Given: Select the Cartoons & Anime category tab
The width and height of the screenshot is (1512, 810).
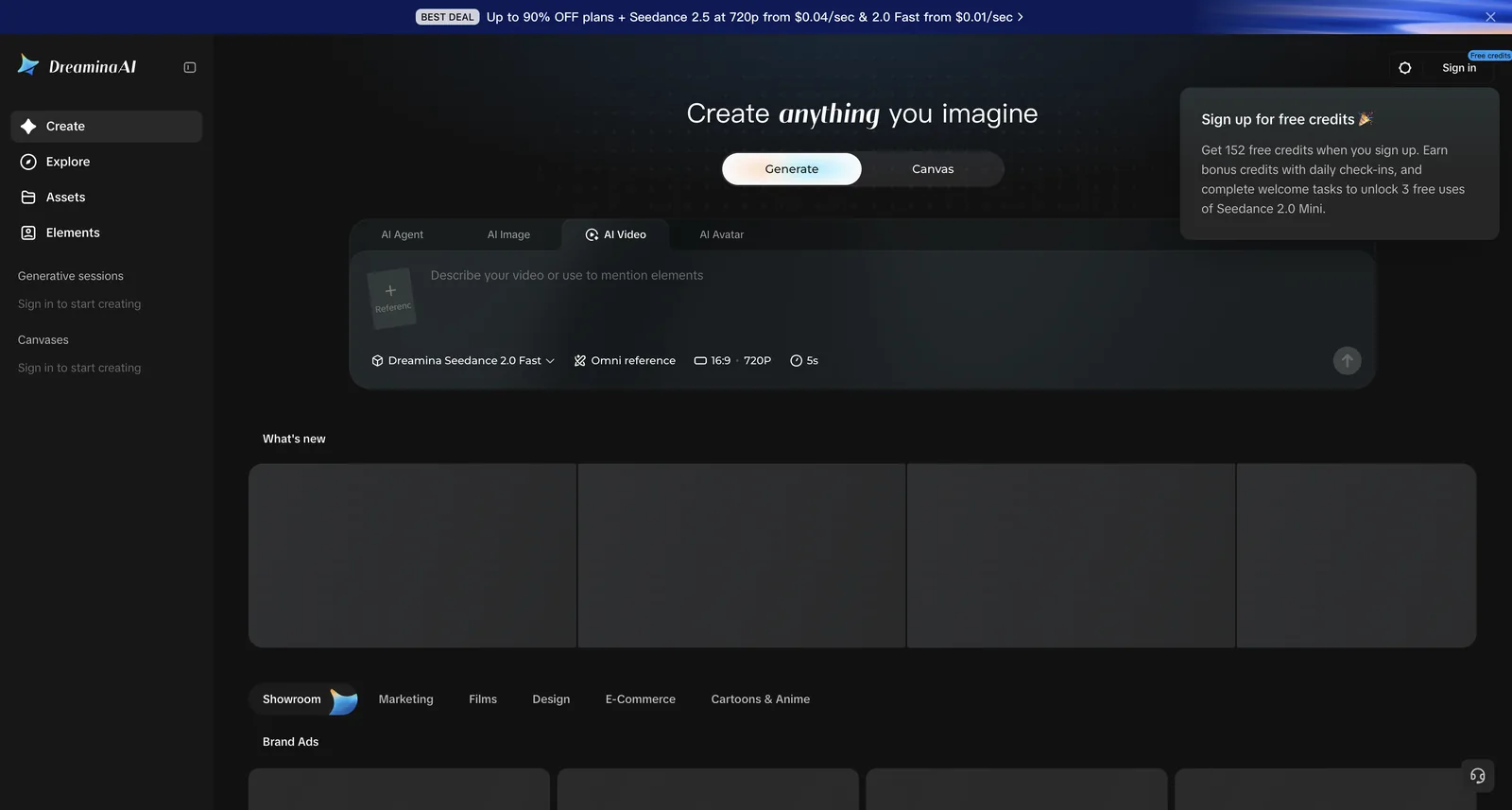Looking at the screenshot, I should [761, 699].
